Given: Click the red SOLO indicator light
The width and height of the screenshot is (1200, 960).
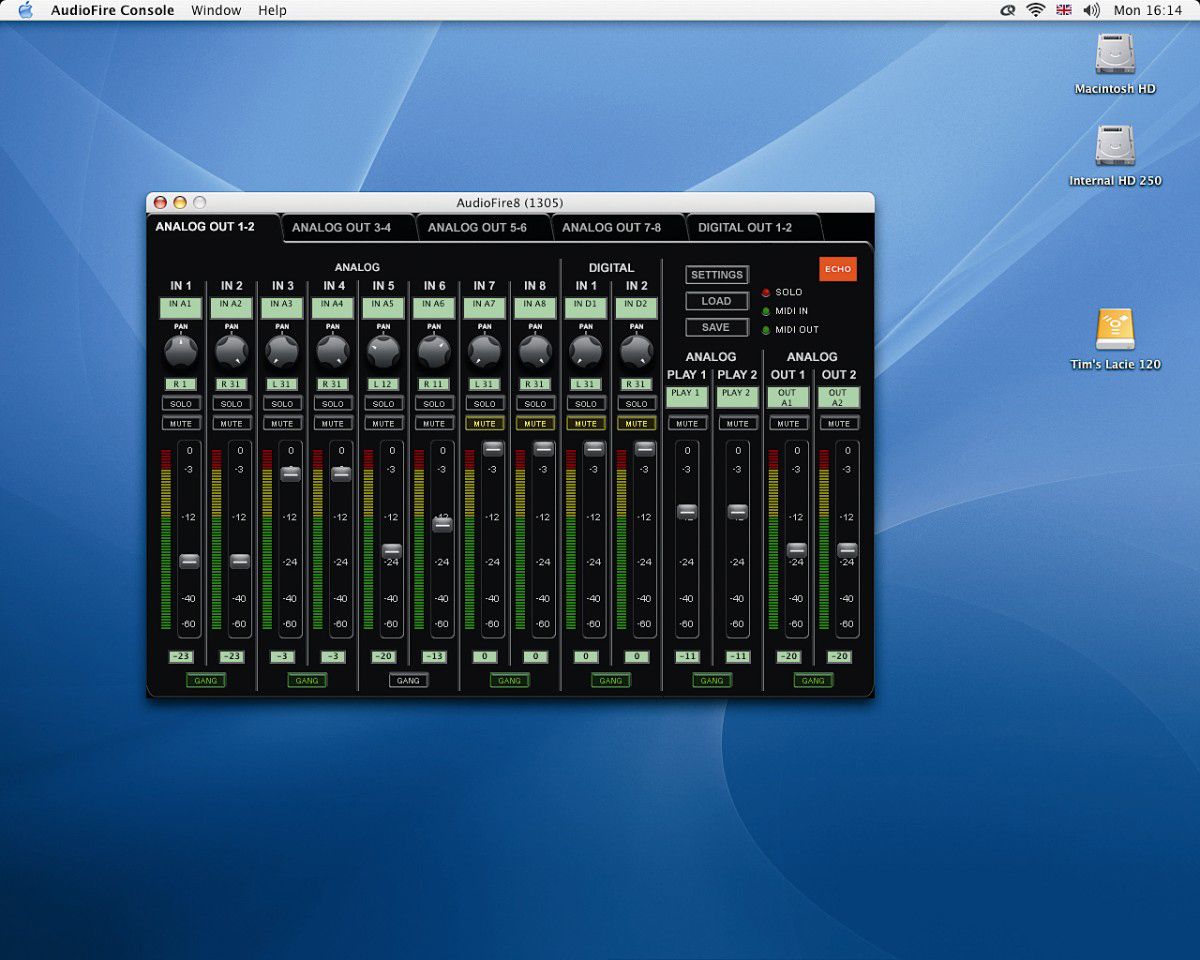Looking at the screenshot, I should (x=766, y=293).
